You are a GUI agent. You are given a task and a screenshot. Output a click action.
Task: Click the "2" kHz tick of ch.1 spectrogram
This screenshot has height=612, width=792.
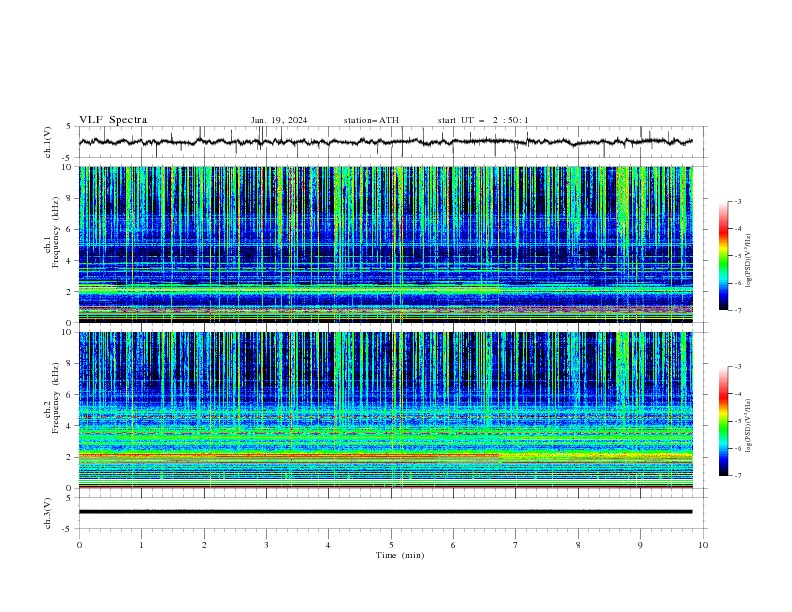[x=72, y=292]
